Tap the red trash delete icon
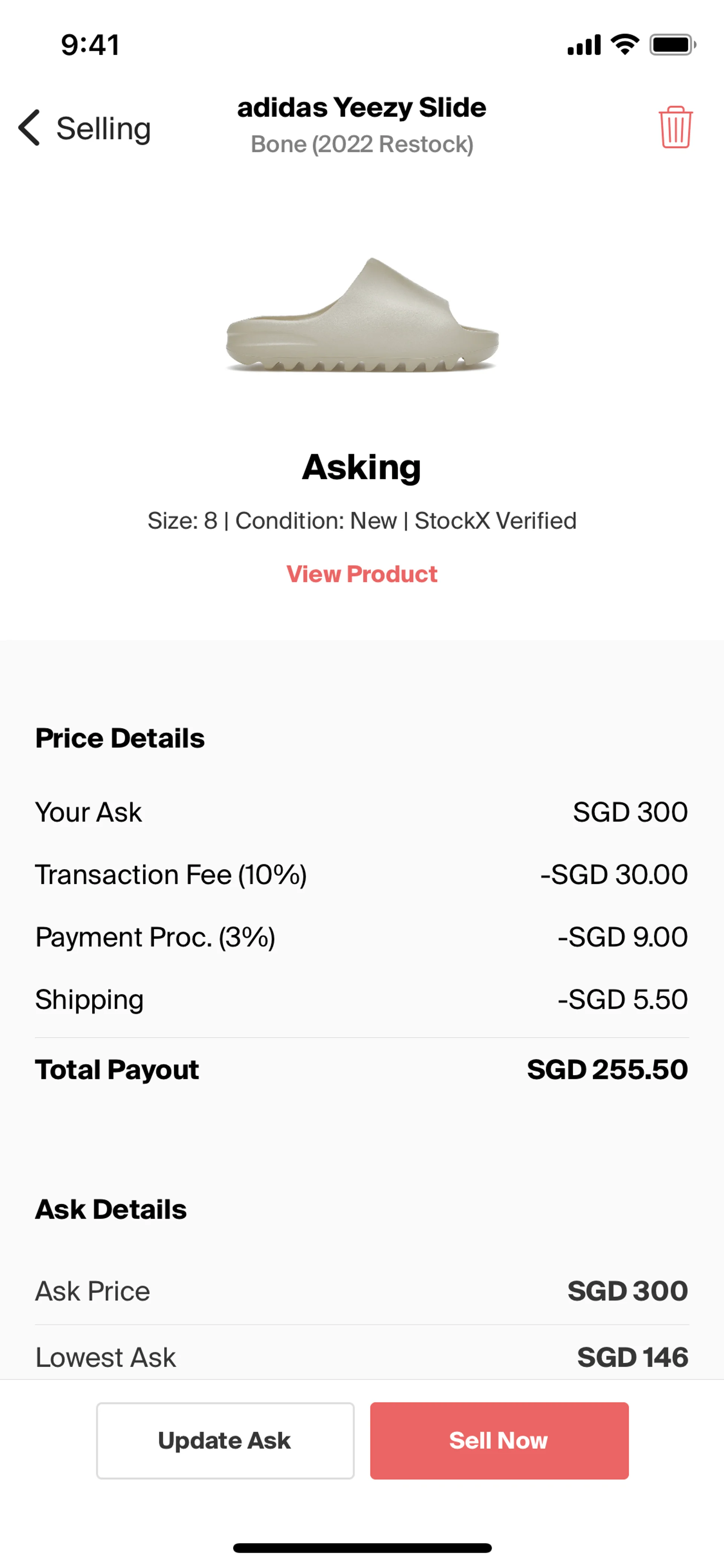Viewport: 724px width, 1568px height. (x=675, y=127)
